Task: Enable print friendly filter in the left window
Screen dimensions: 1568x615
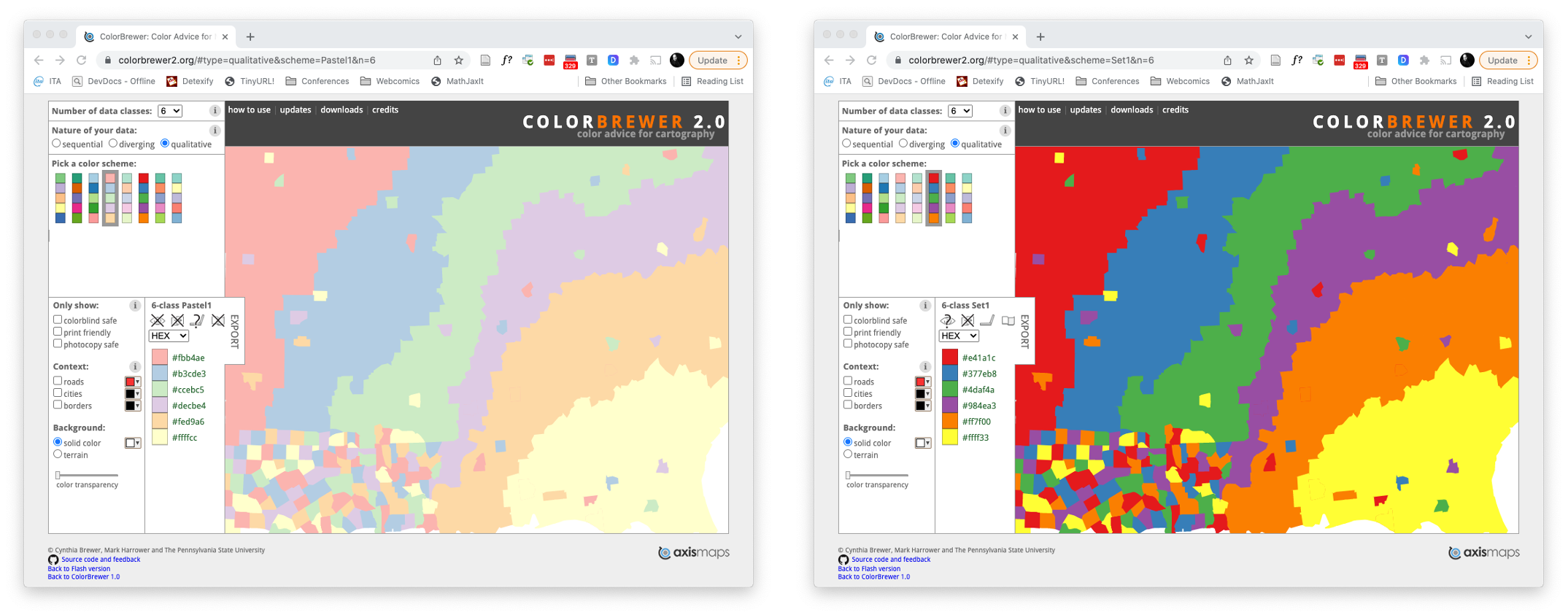Action: 58,332
